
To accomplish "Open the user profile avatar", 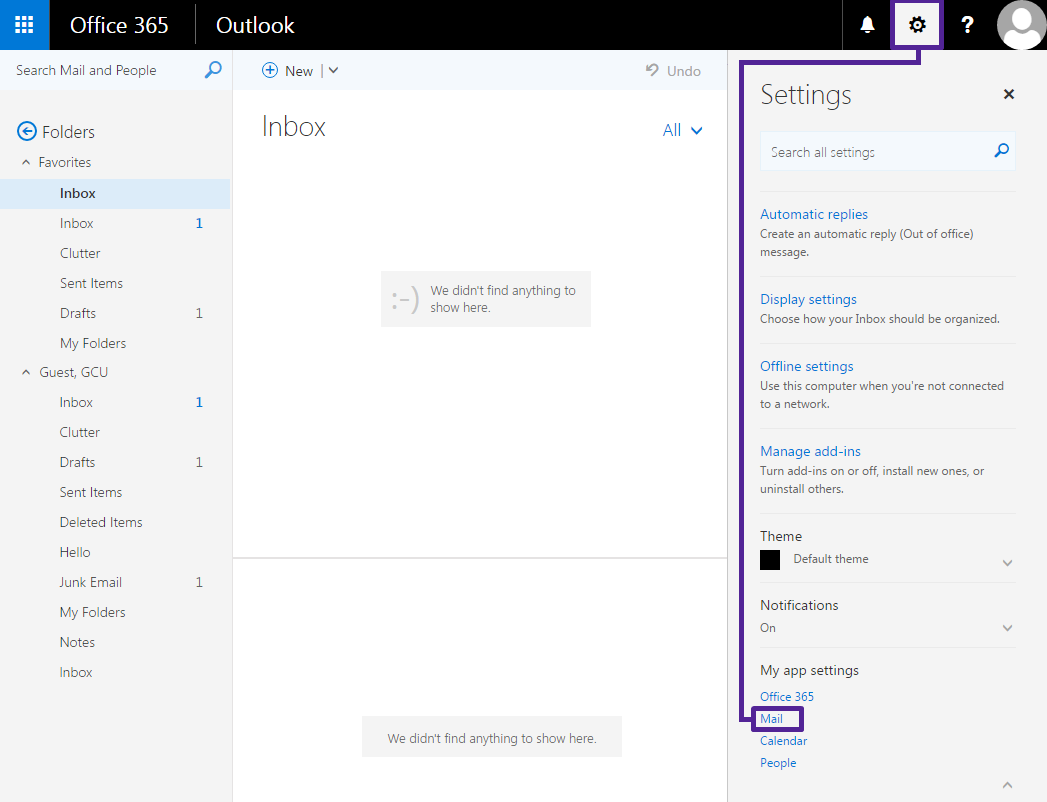I will tap(1021, 25).
